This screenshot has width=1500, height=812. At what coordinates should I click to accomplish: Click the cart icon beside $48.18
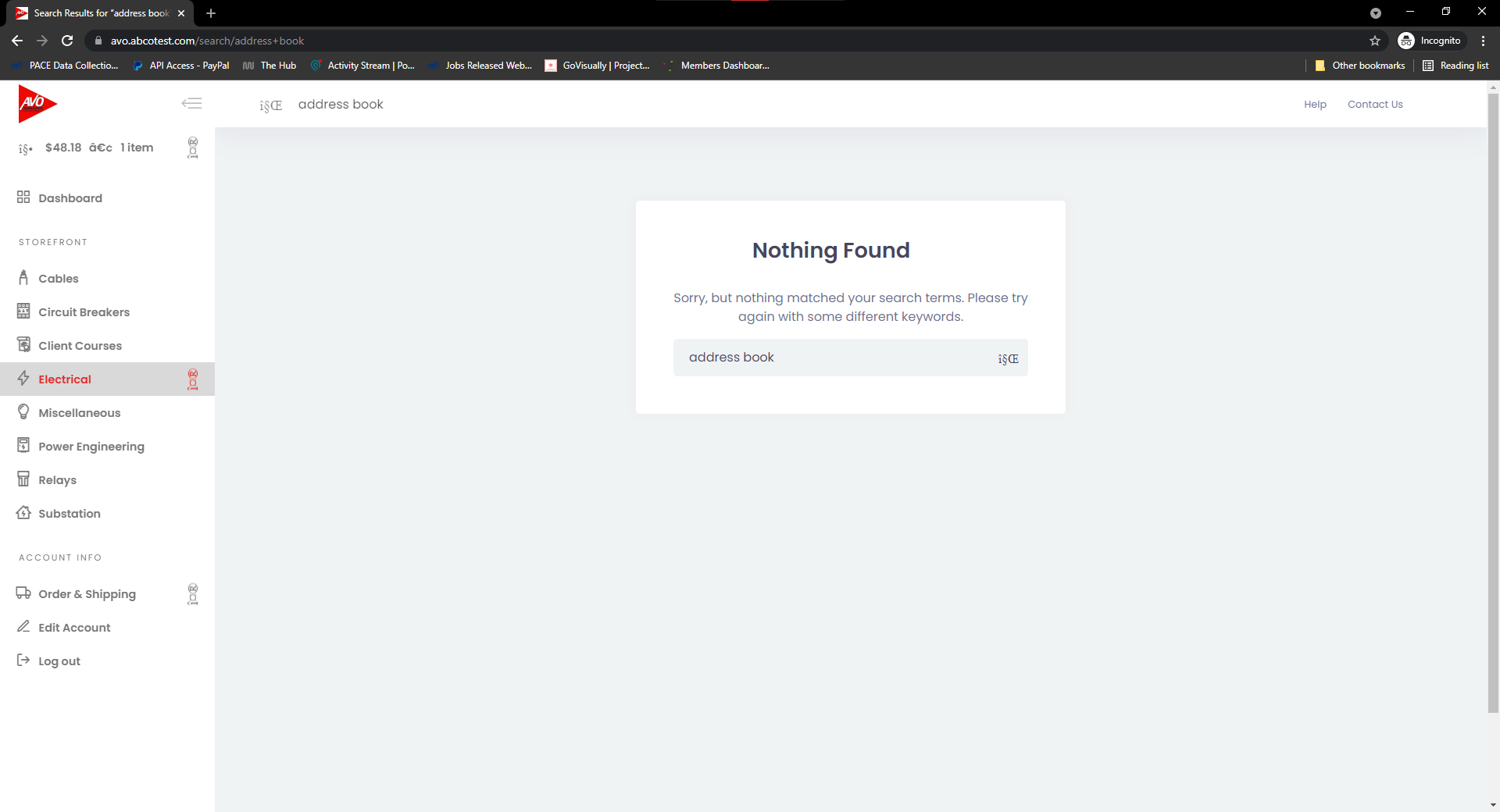coord(26,148)
